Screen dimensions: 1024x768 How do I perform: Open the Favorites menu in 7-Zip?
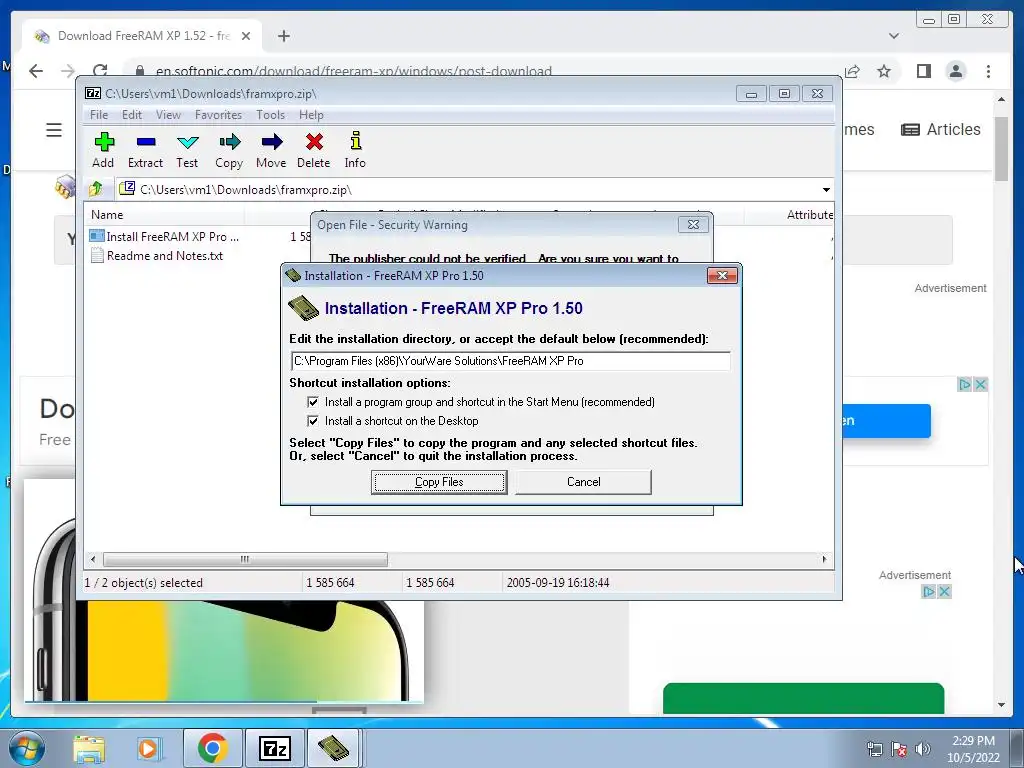point(218,115)
